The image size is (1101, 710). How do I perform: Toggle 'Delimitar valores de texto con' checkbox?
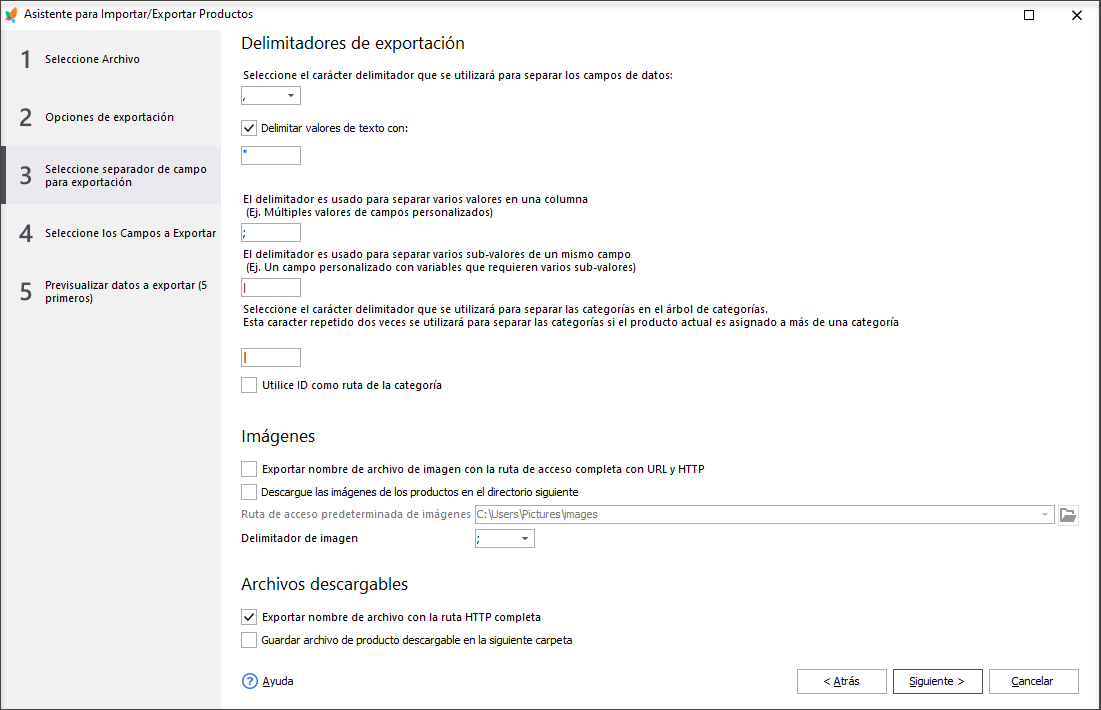(x=249, y=128)
